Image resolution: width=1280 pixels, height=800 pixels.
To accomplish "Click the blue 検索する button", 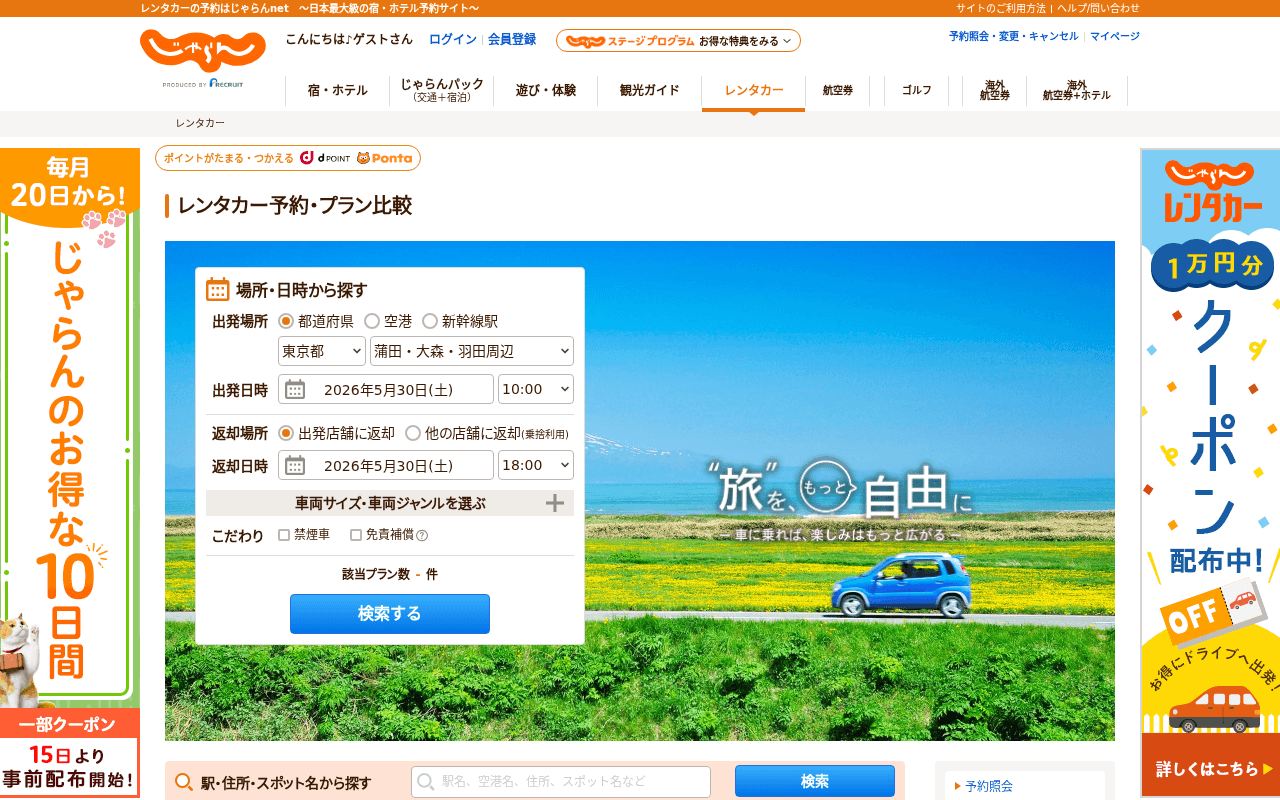I will point(390,614).
